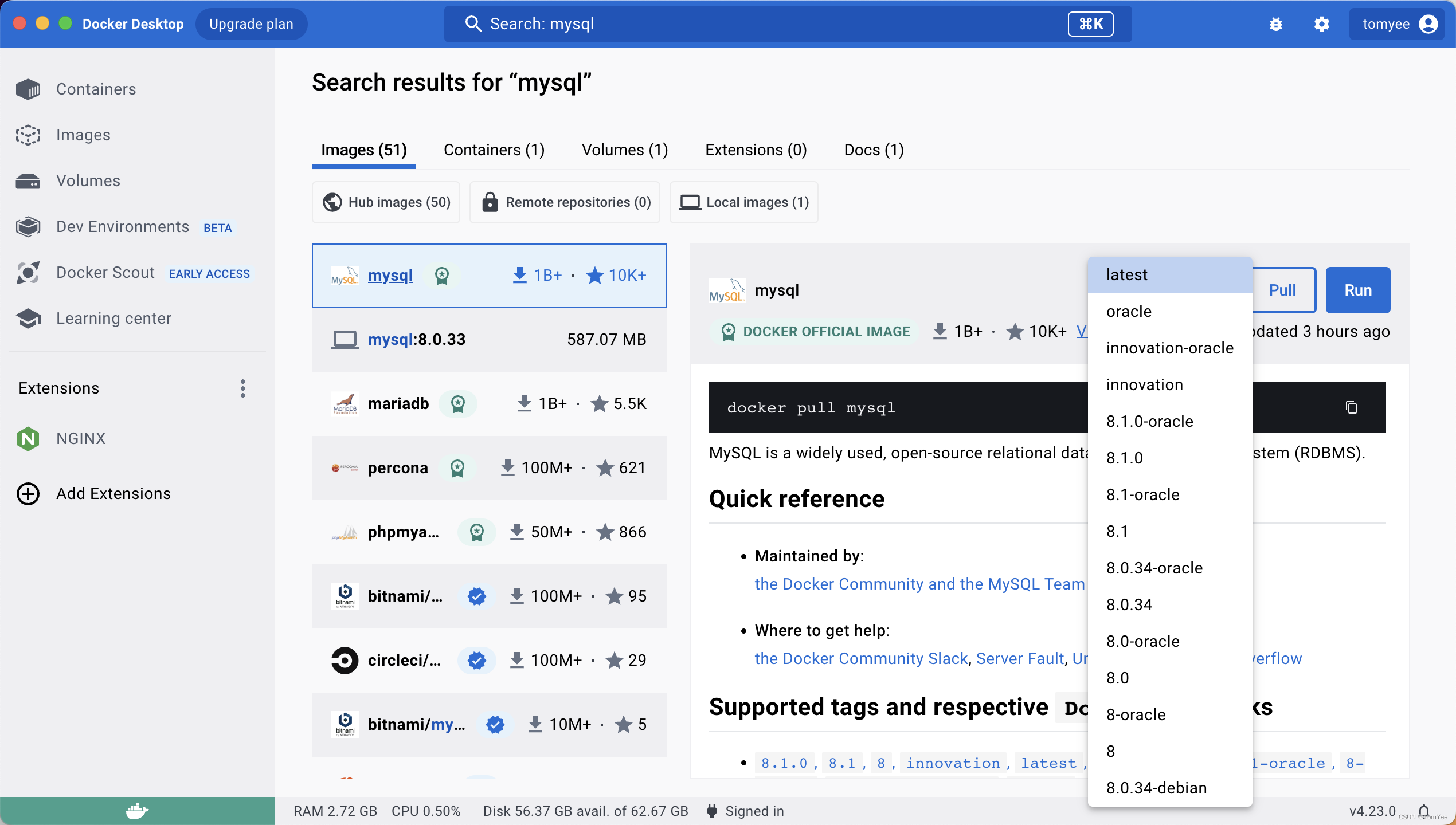
Task: Open Docker Scout in sidebar
Action: 138,272
